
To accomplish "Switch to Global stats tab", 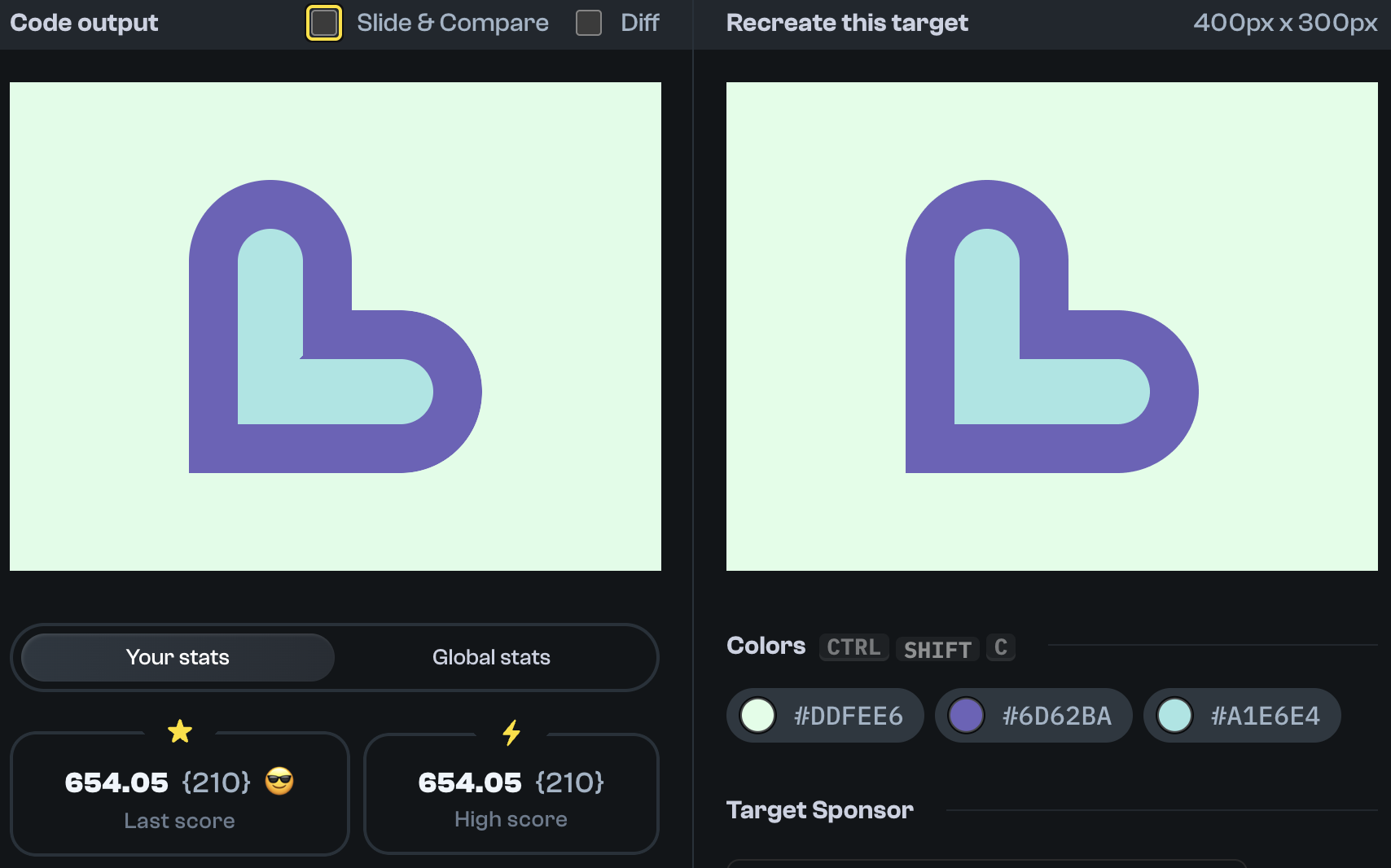I will [x=491, y=657].
